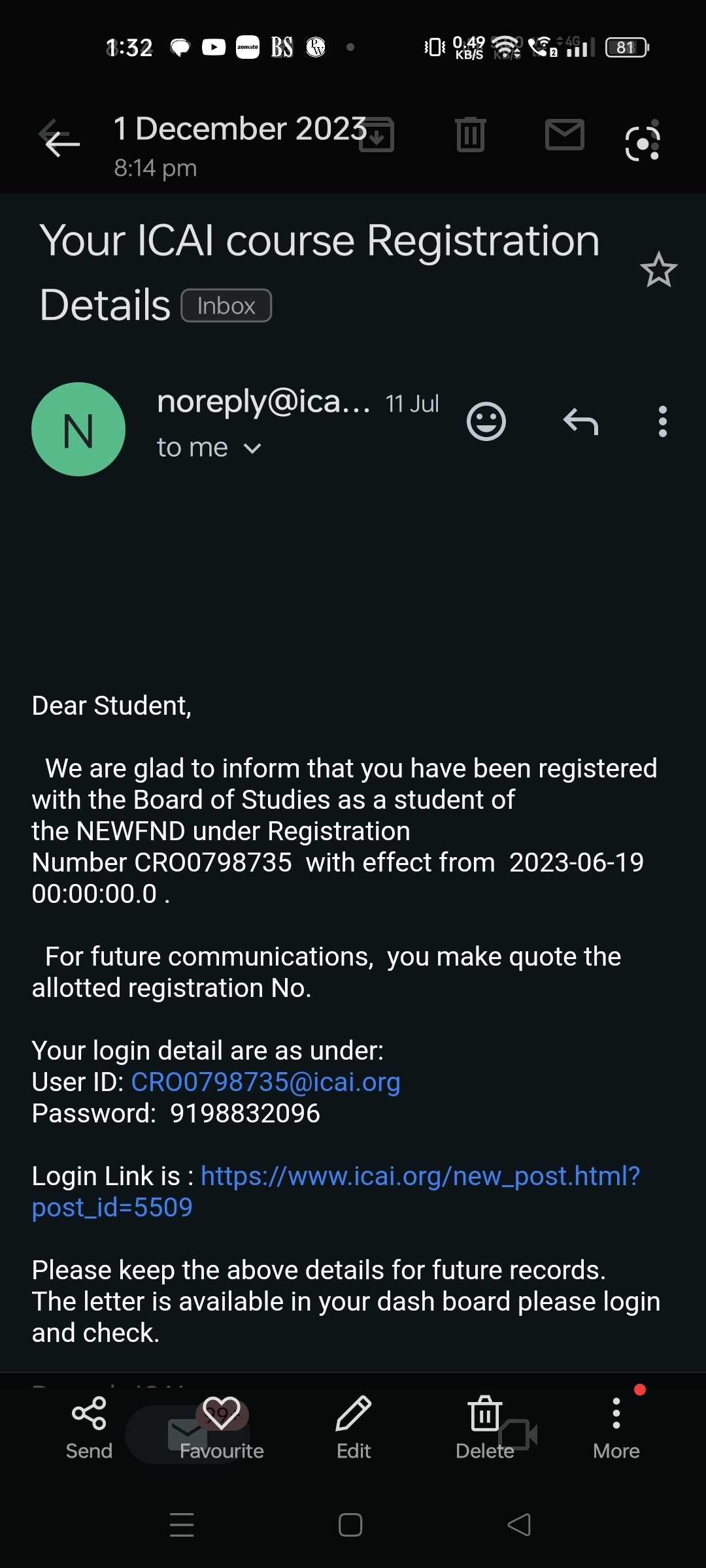
Task: Mark screenshot as Favourite with heart
Action: 222,1428
